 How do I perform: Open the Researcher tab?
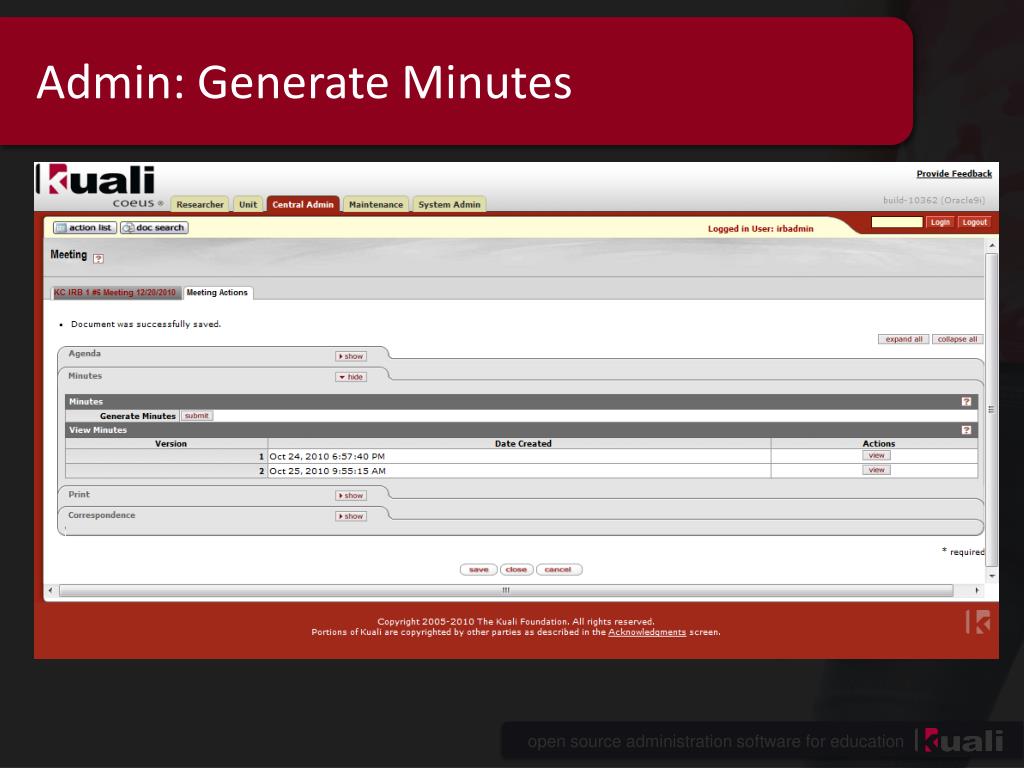coord(200,204)
